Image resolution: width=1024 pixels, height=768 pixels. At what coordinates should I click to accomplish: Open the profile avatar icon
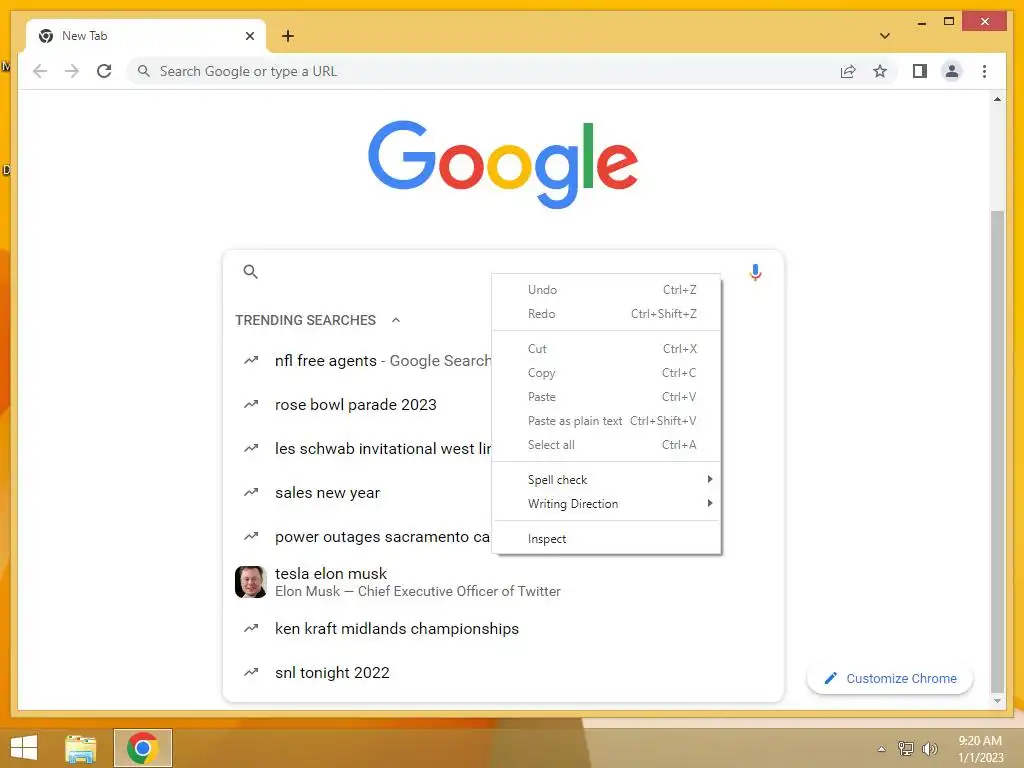tap(952, 71)
